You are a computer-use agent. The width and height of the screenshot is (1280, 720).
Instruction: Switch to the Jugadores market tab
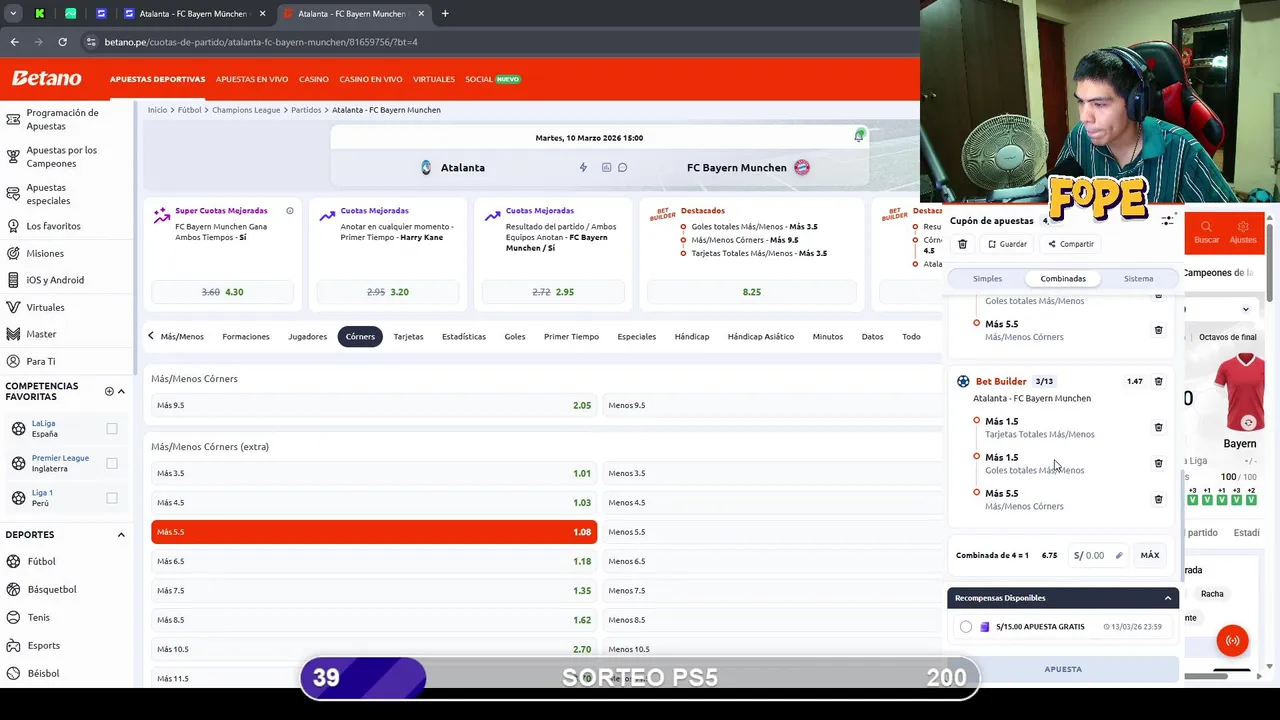307,337
